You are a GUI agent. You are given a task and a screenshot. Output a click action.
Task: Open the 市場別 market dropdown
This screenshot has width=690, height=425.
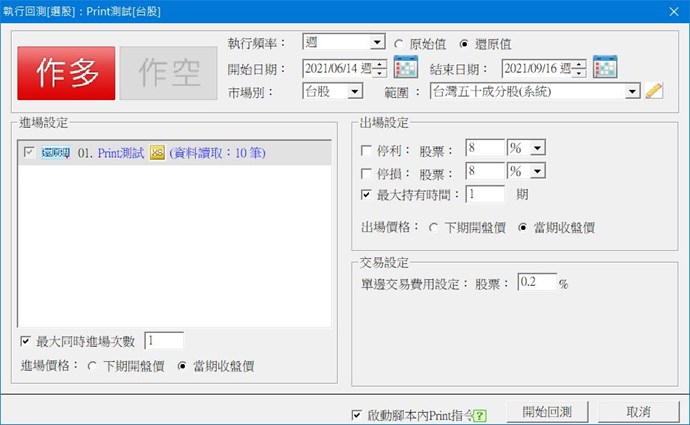[x=354, y=92]
